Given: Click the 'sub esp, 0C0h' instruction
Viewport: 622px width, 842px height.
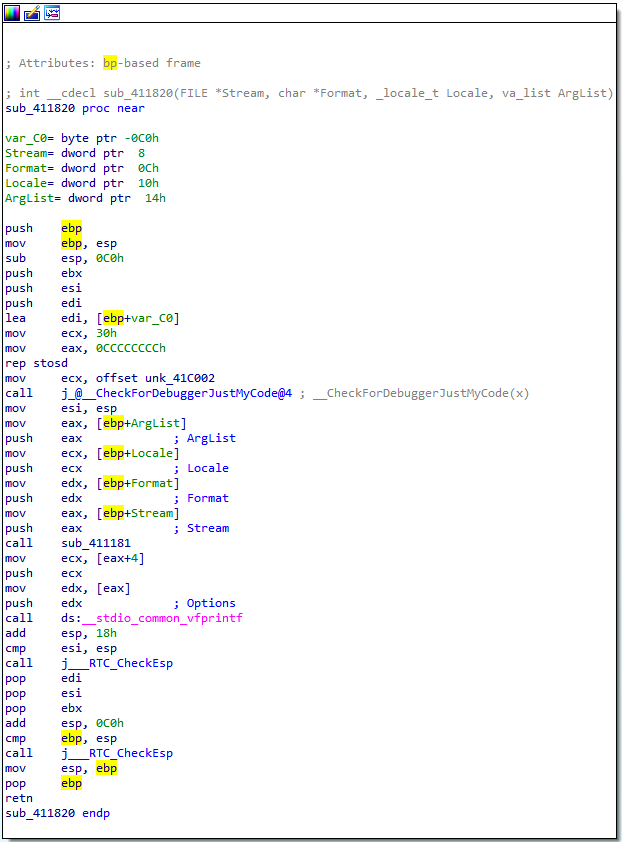Looking at the screenshot, I should [x=64, y=258].
